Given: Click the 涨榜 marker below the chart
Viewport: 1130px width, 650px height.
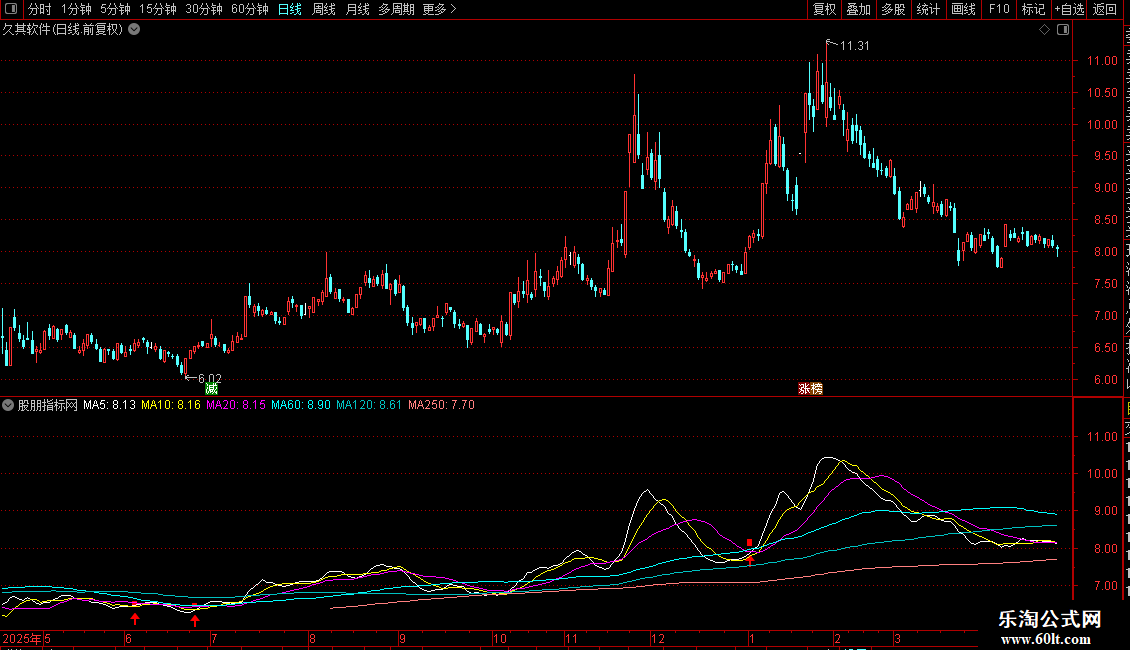Looking at the screenshot, I should click(810, 388).
